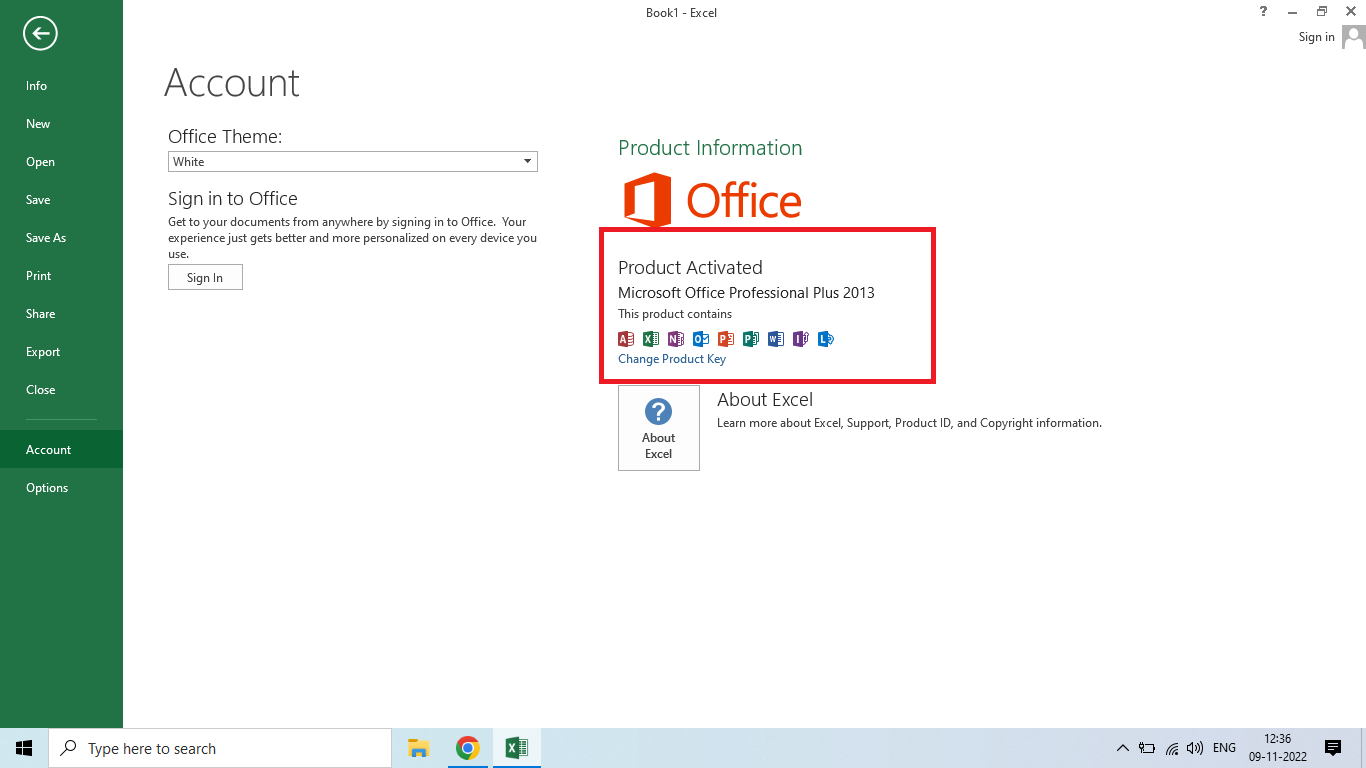Click the volume speaker icon

click(1195, 748)
